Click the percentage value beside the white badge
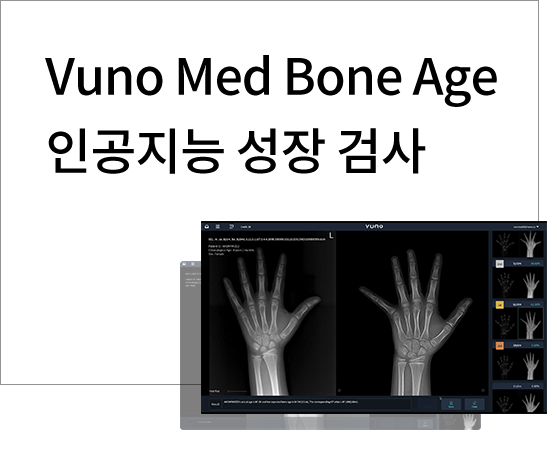Viewport: 557px width, 450px height. pyautogui.click(x=535, y=264)
